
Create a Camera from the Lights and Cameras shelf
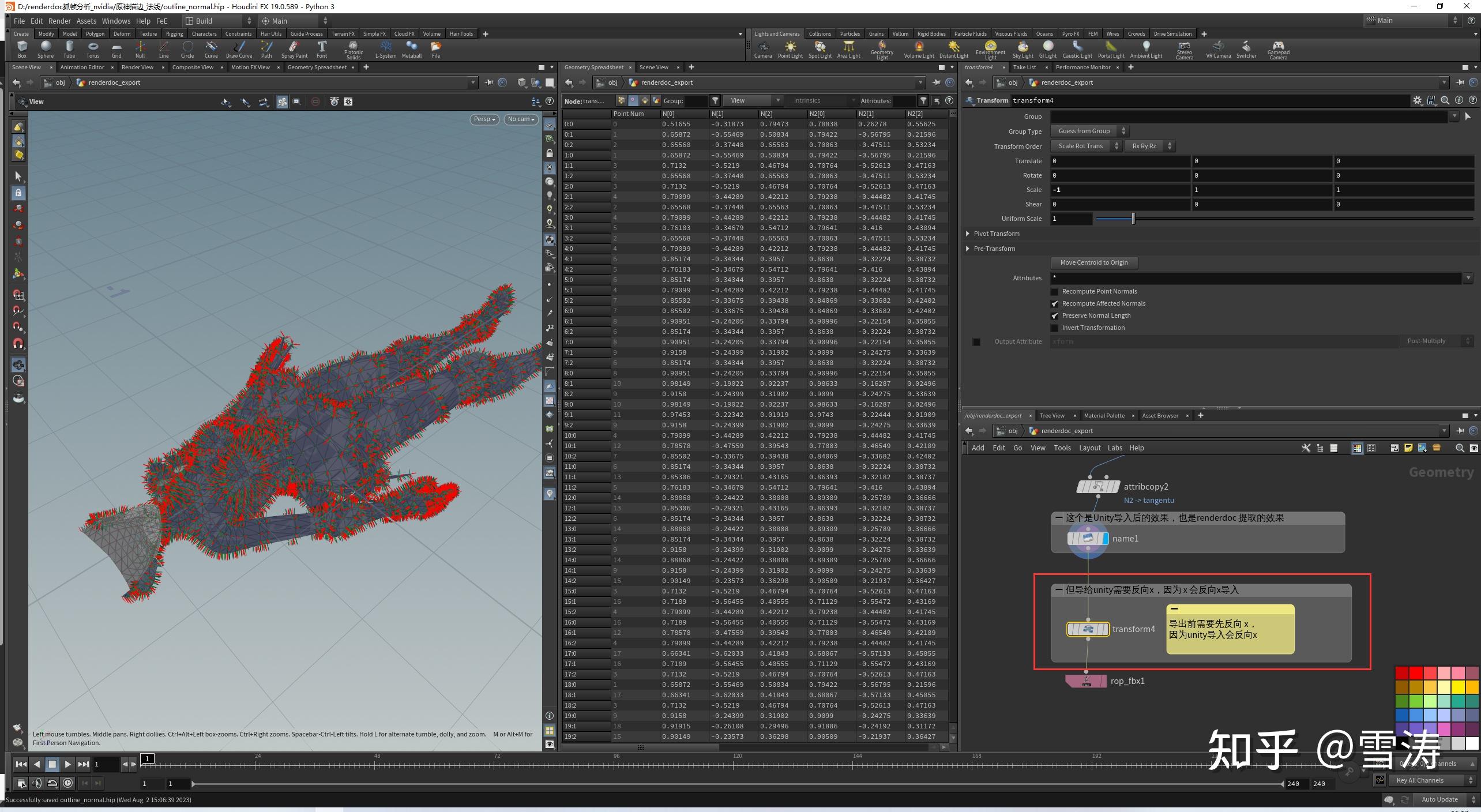point(763,49)
